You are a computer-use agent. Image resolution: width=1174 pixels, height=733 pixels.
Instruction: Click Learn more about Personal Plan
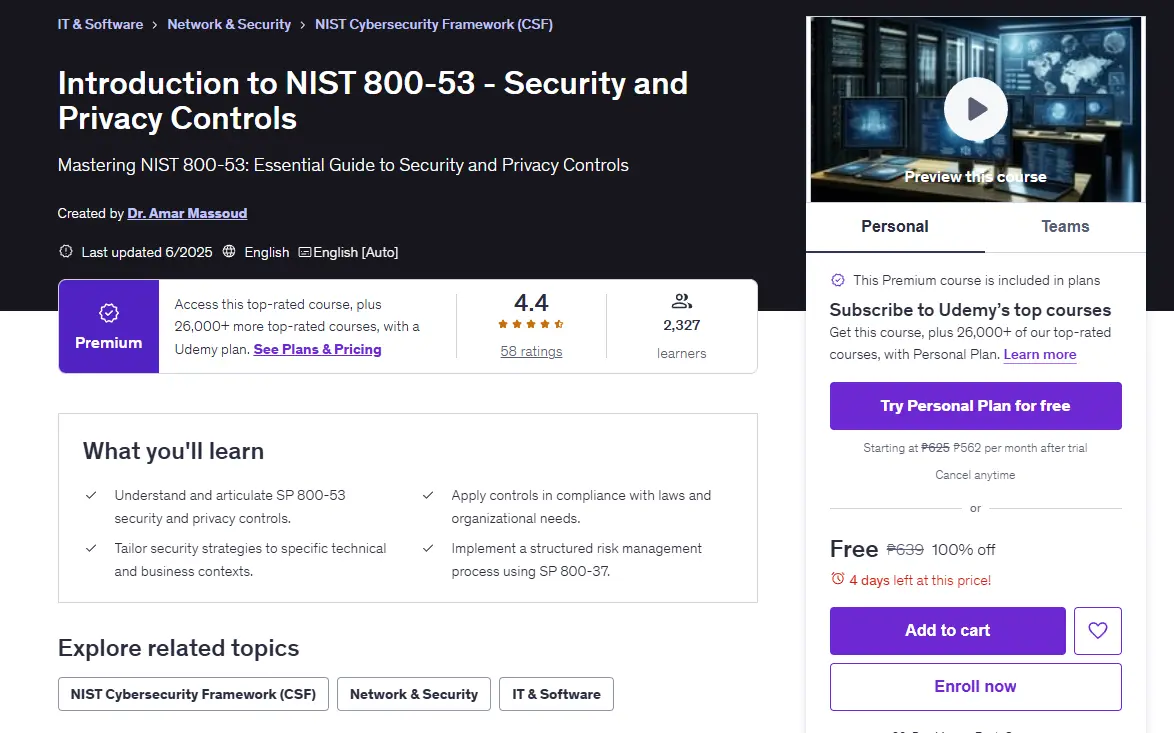tap(1039, 354)
